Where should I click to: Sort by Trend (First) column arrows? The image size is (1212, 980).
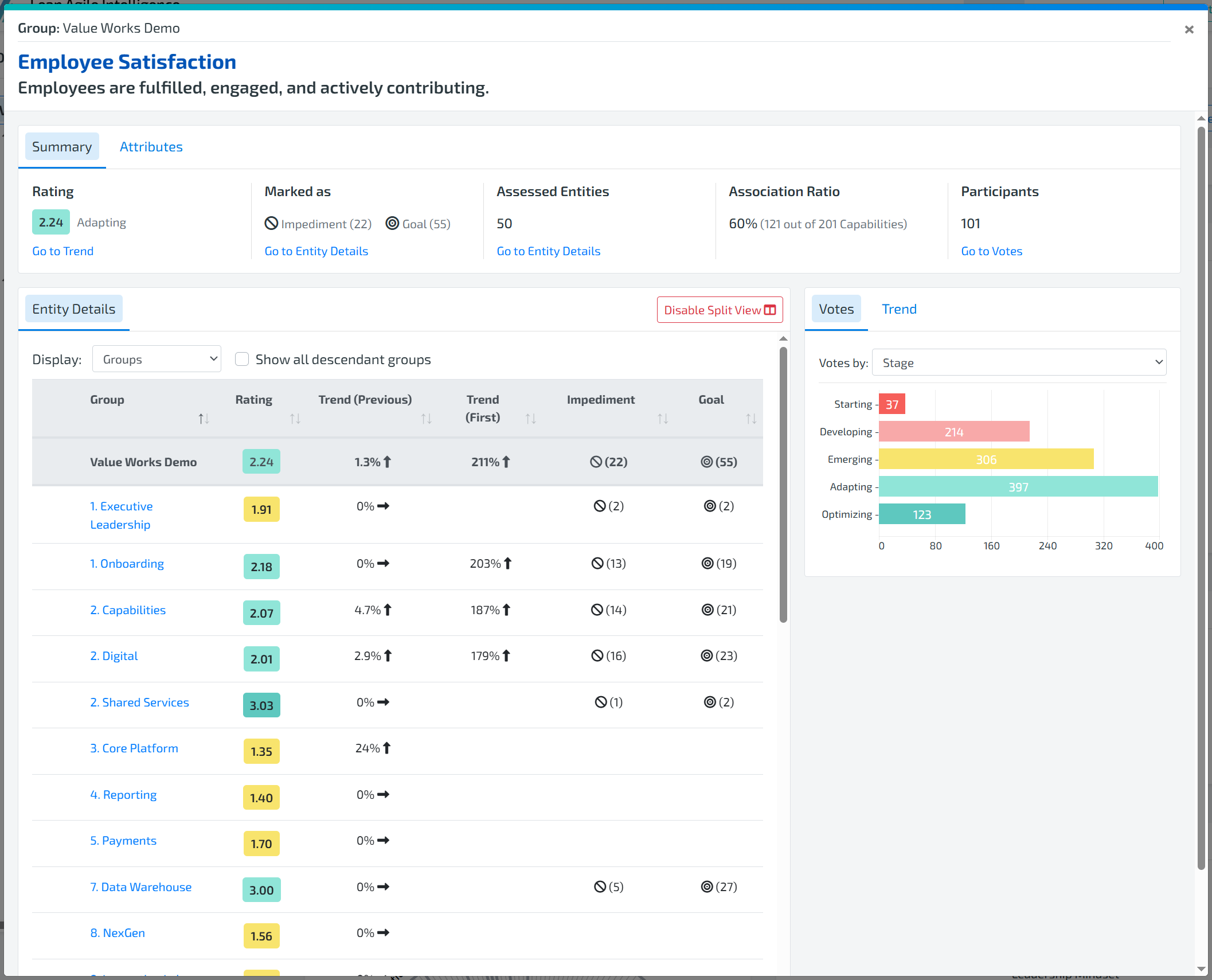tap(530, 419)
